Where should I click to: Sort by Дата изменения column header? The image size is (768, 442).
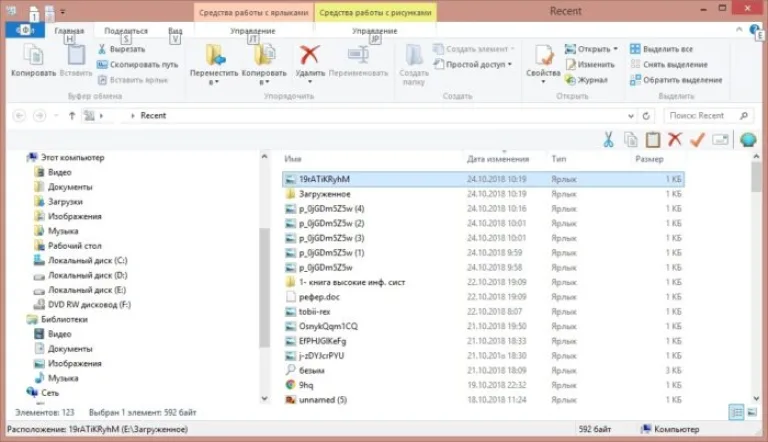[498, 159]
